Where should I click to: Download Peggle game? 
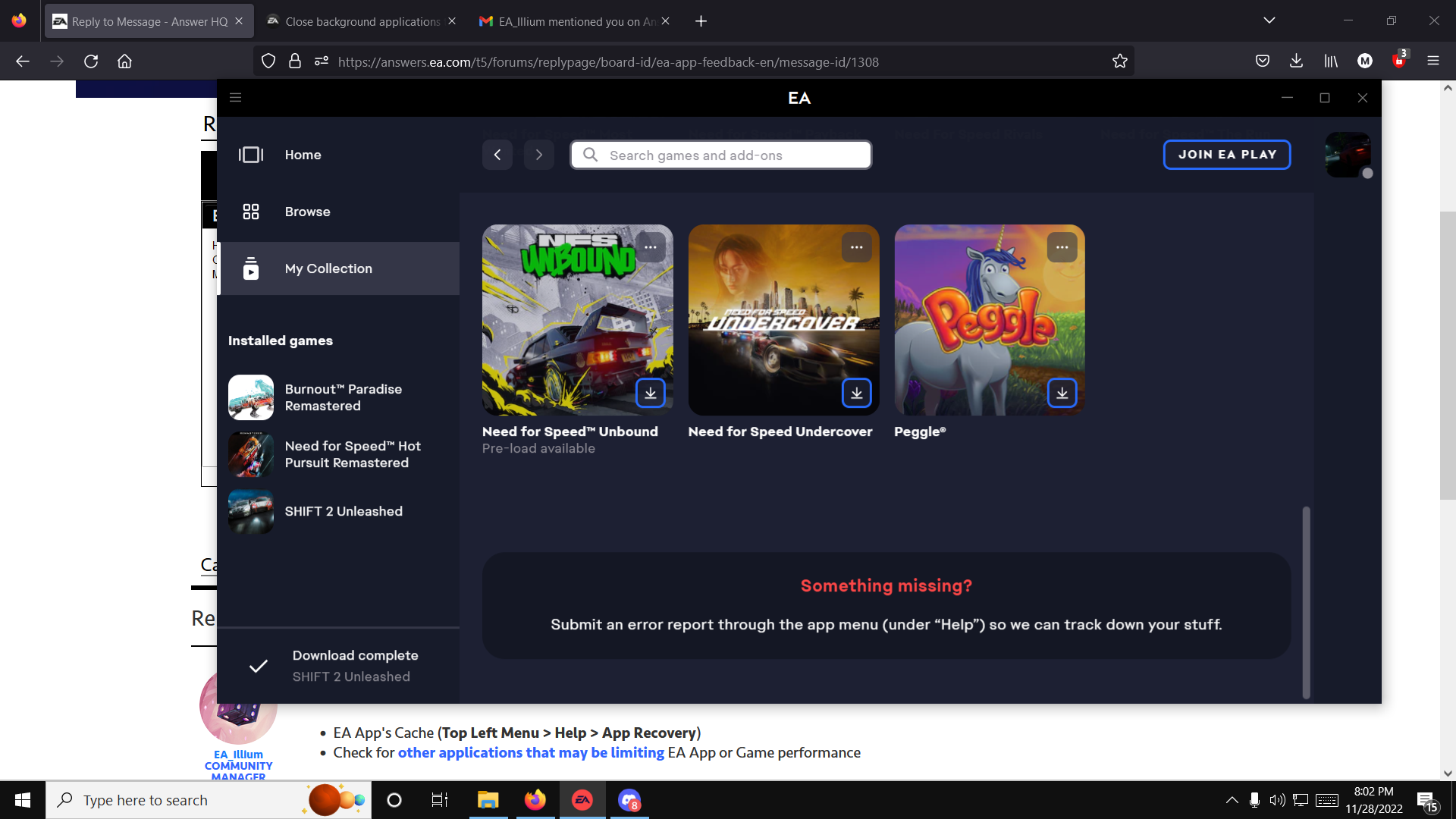(x=1062, y=393)
